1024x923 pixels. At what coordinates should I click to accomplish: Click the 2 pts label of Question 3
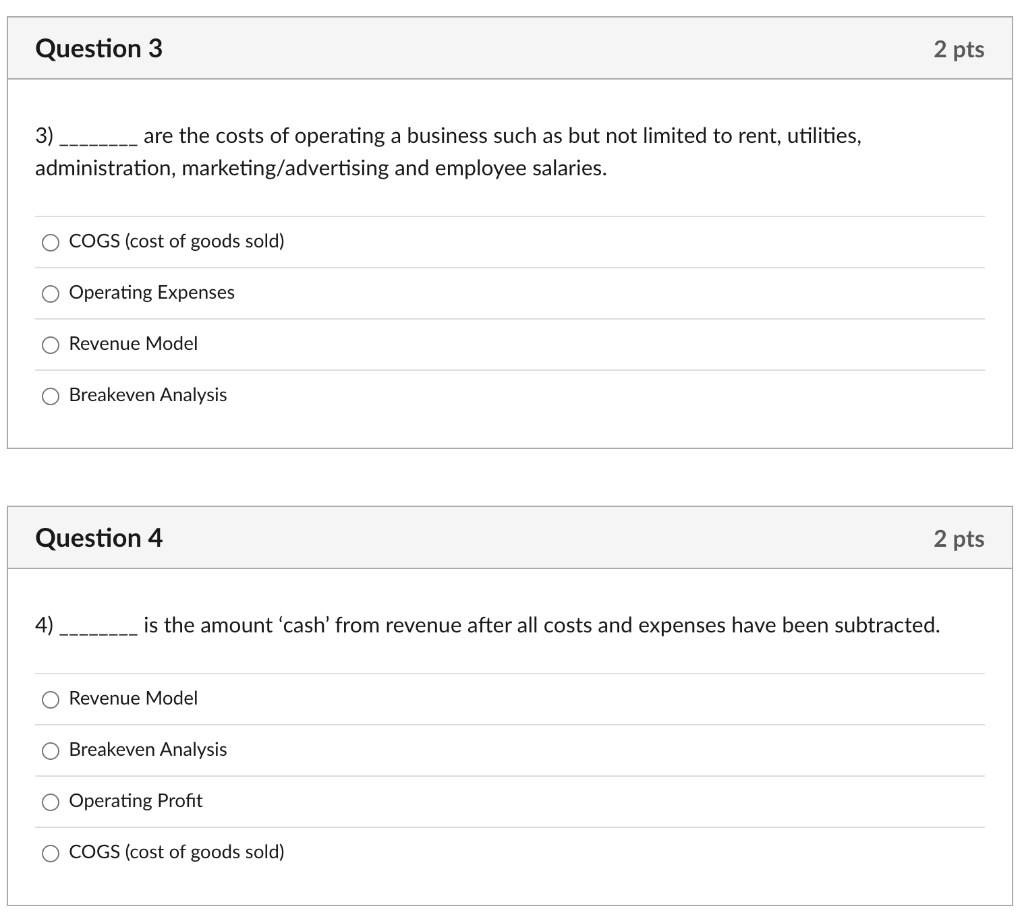click(958, 49)
